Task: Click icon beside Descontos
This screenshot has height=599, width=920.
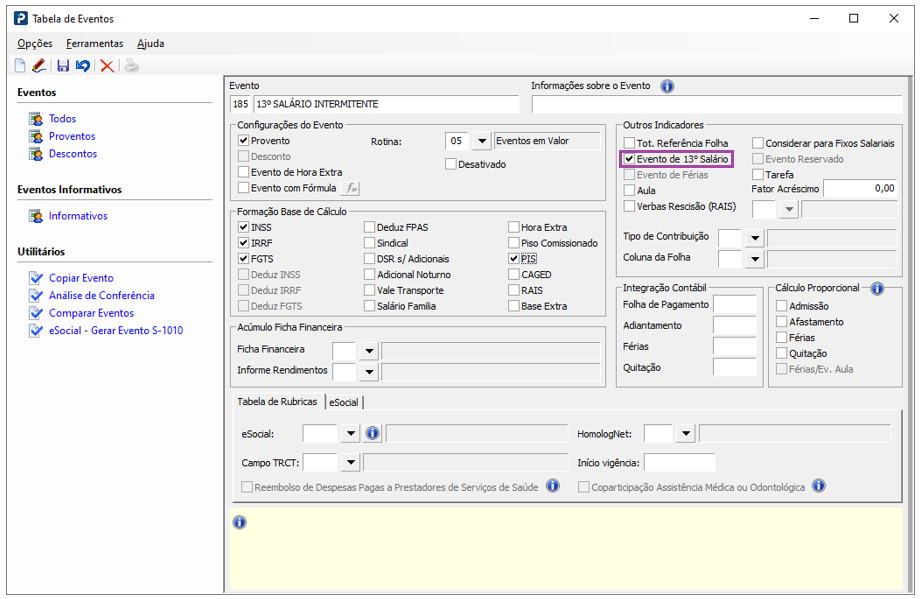Action: [x=36, y=154]
